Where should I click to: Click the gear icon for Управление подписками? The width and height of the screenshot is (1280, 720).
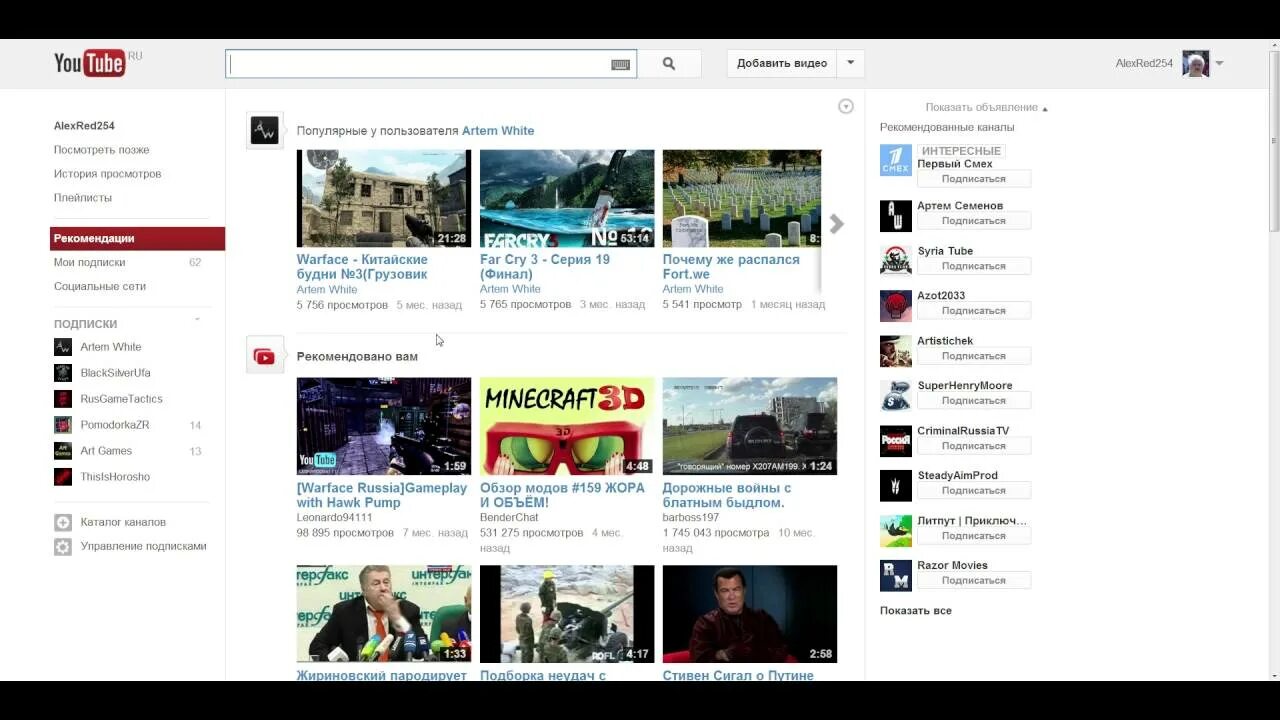coord(63,547)
